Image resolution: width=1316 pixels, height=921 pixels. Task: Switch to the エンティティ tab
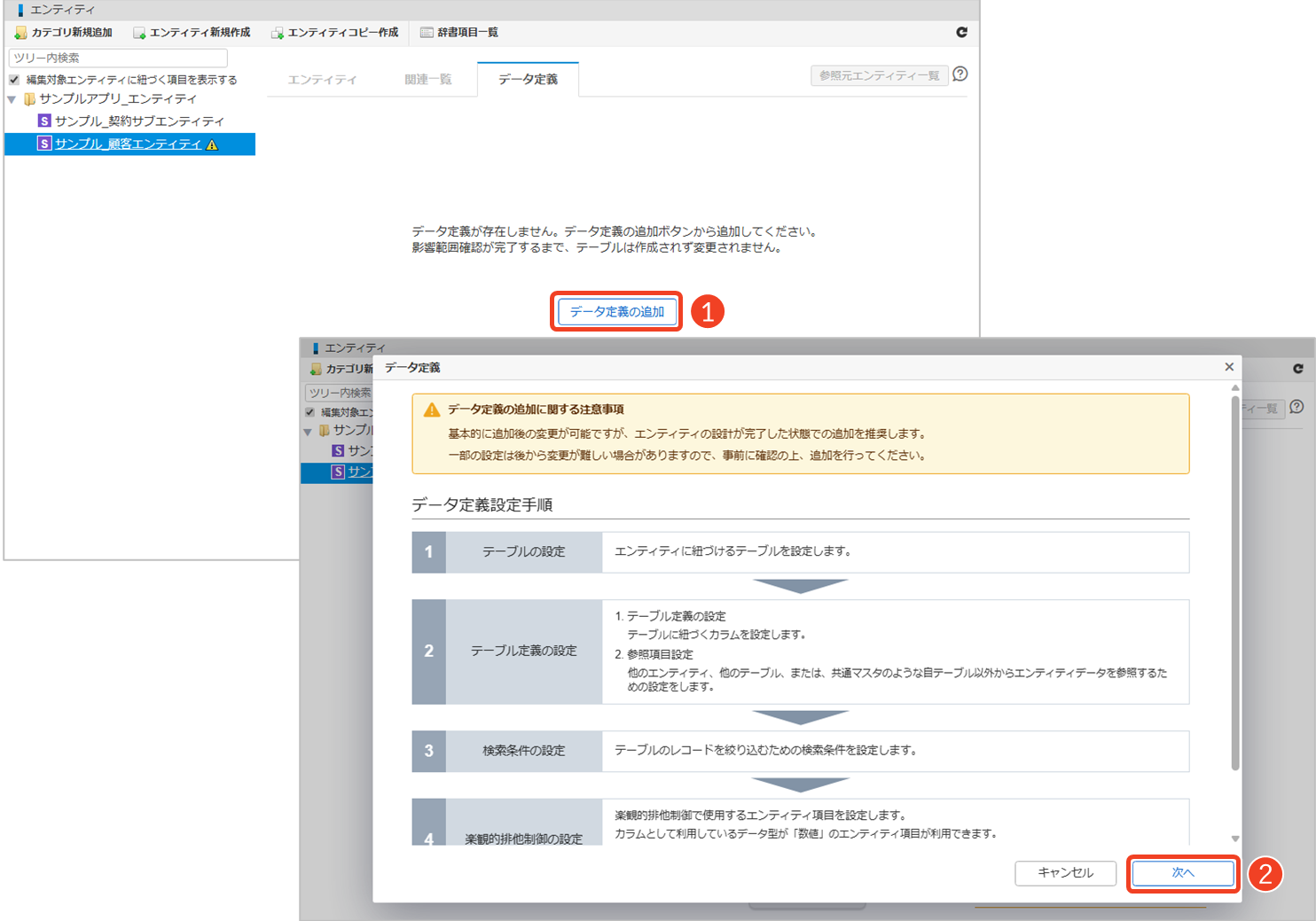tap(322, 80)
